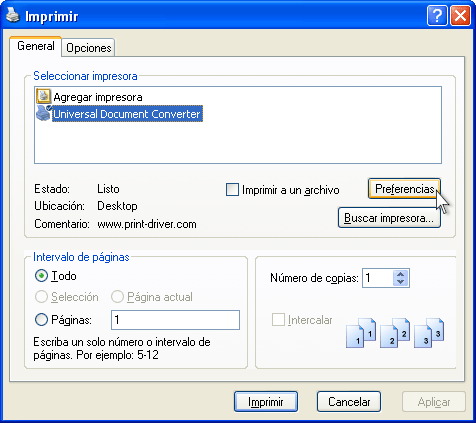Select the Páginas radio button

pyautogui.click(x=41, y=320)
